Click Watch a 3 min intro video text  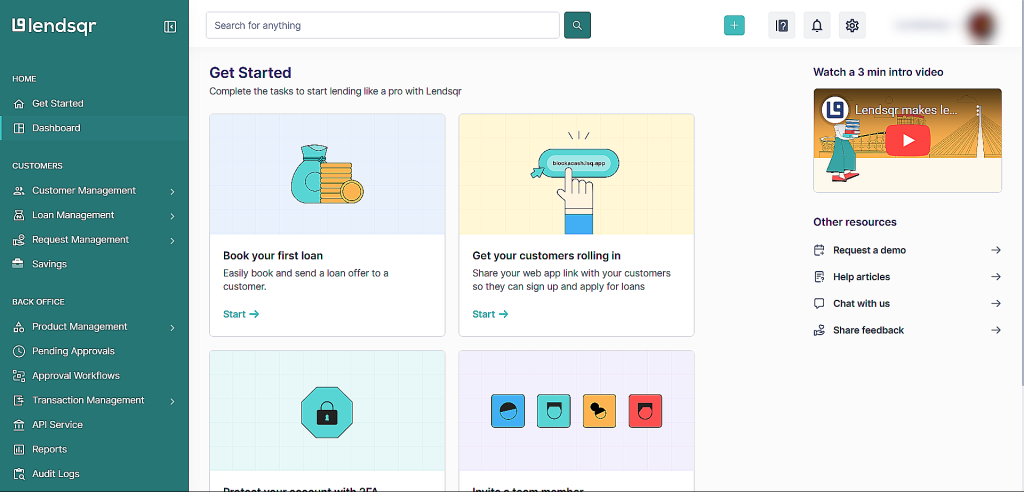(x=878, y=72)
